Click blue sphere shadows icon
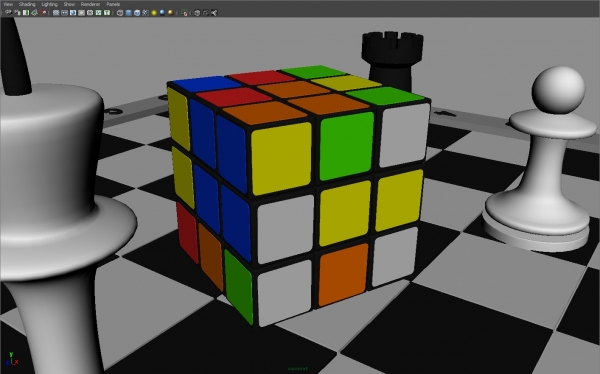600x374 pixels. point(162,13)
